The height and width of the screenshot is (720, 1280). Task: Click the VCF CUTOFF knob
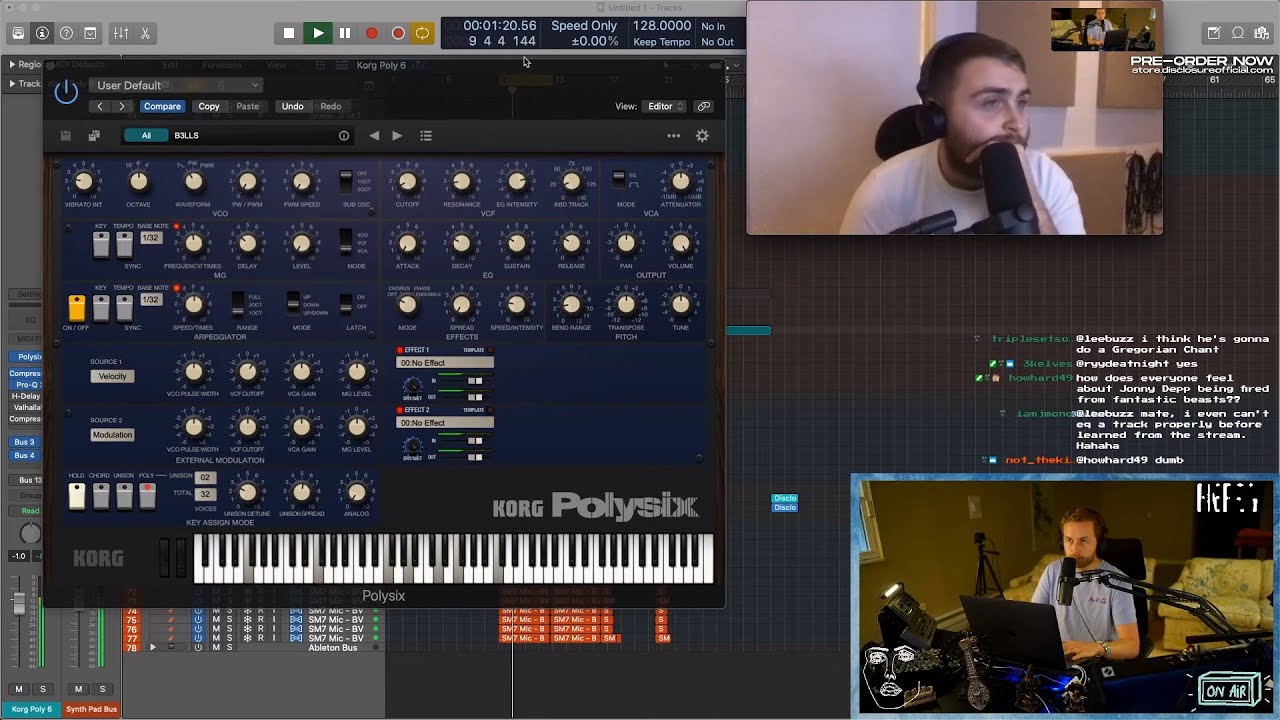407,182
